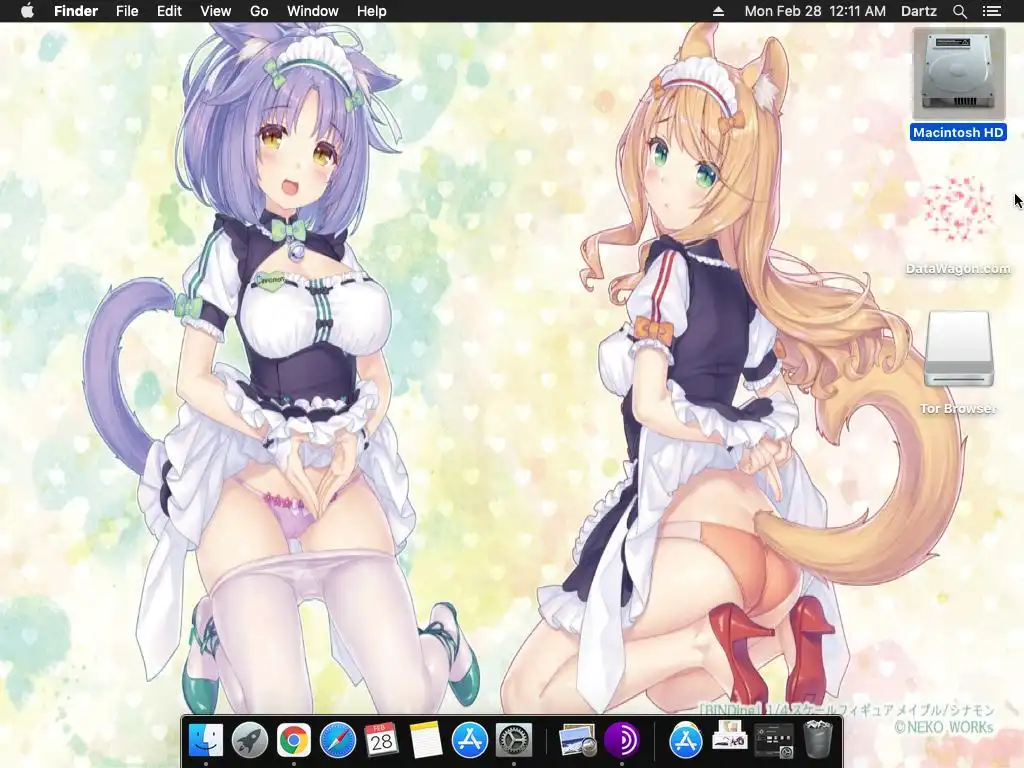Viewport: 1024px width, 768px height.
Task: Open the Edit menu
Action: pyautogui.click(x=169, y=11)
